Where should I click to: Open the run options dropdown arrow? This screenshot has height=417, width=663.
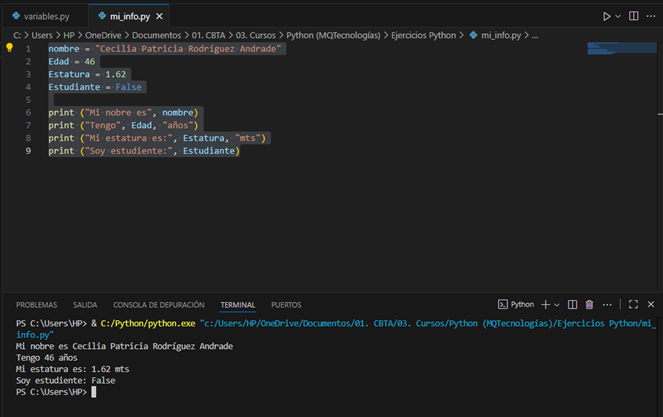618,16
